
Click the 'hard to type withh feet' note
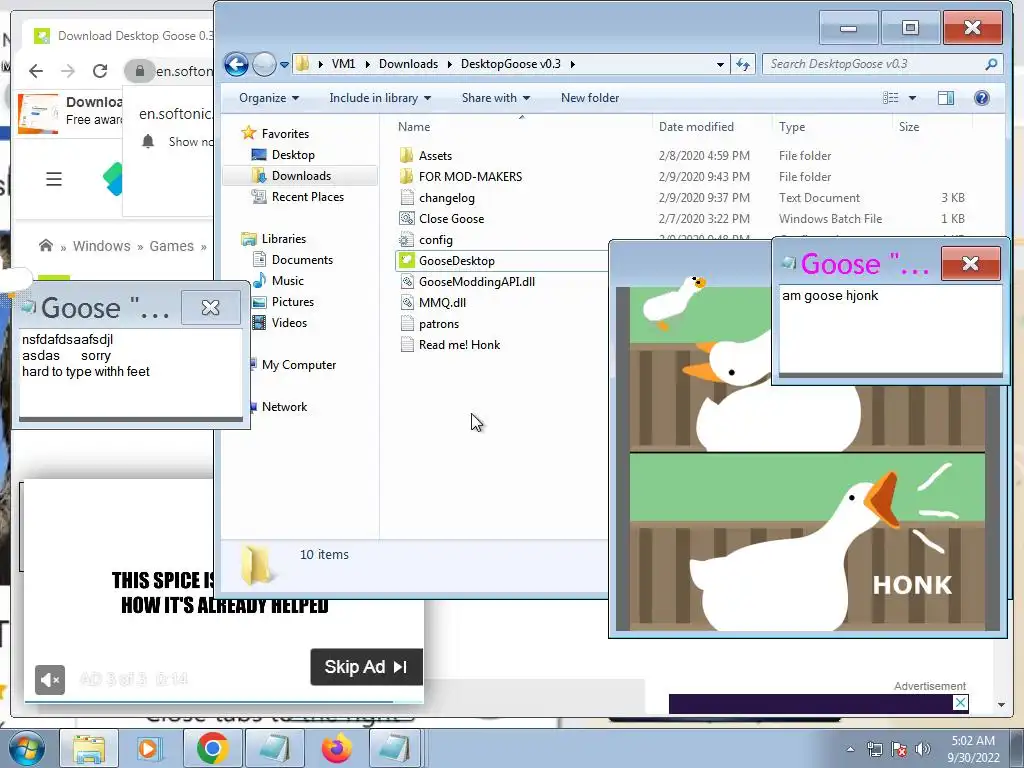point(86,372)
